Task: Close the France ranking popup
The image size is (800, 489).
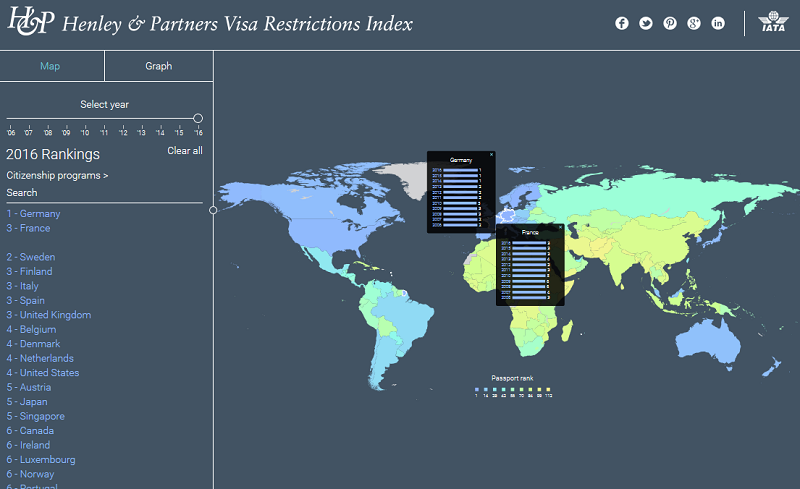Action: click(560, 228)
